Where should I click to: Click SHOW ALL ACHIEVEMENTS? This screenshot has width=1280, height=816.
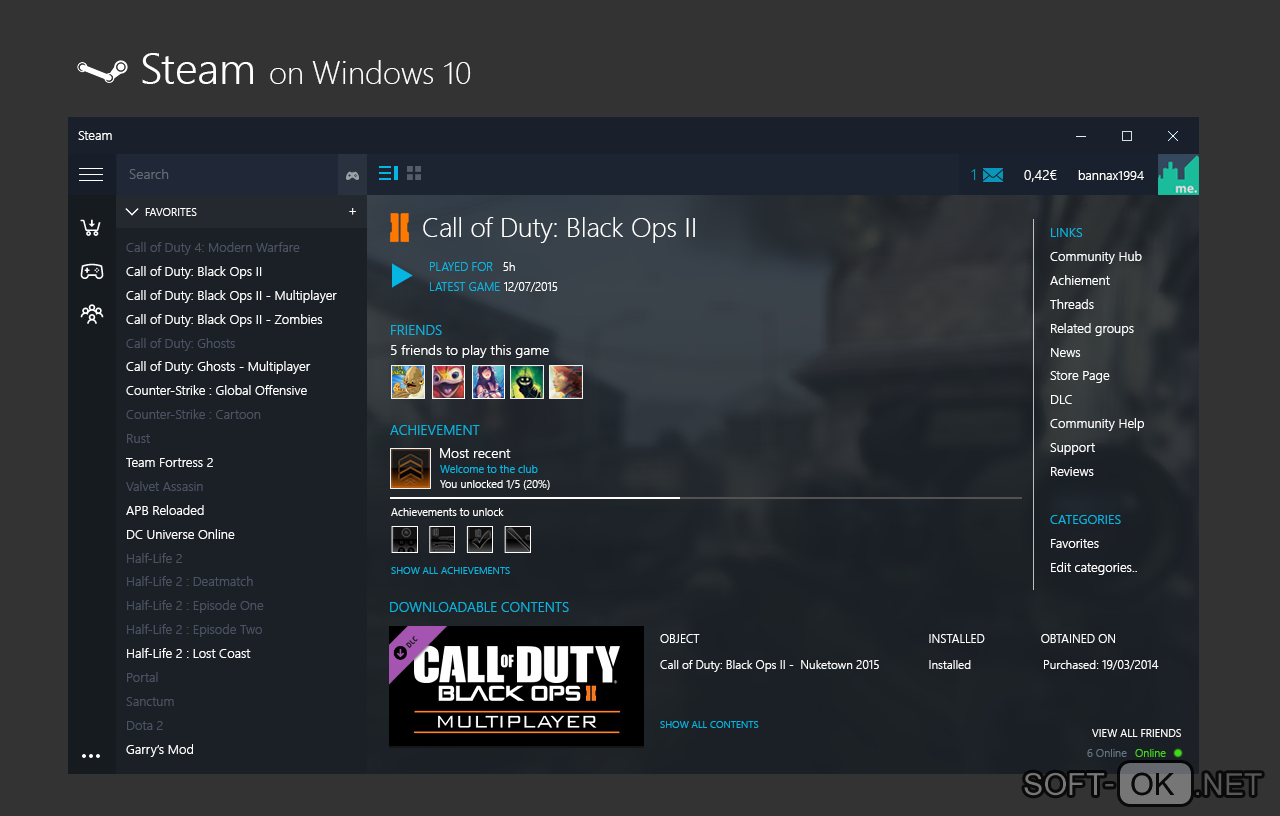tap(450, 571)
